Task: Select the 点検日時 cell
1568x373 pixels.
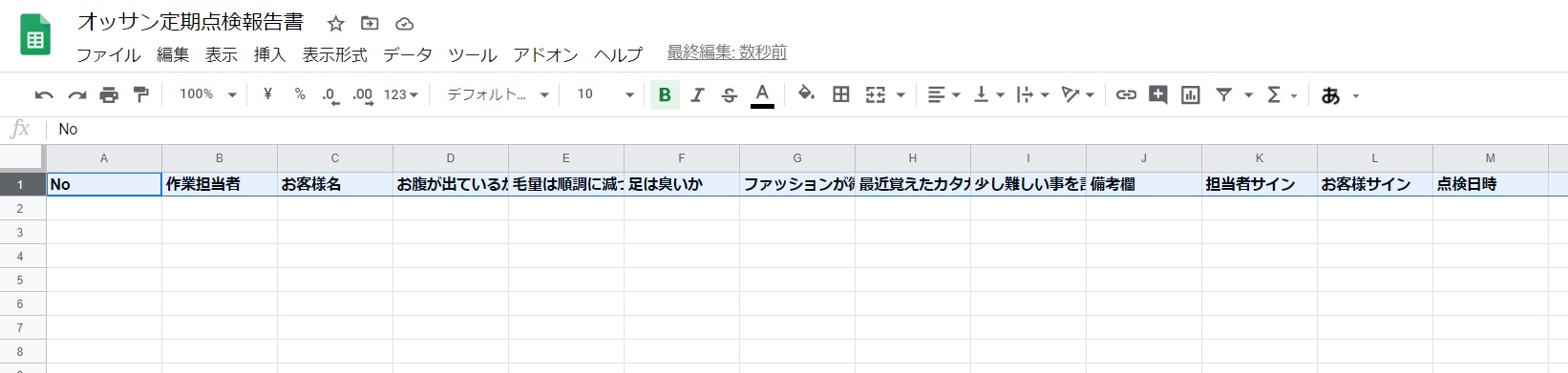Action: tap(1491, 184)
